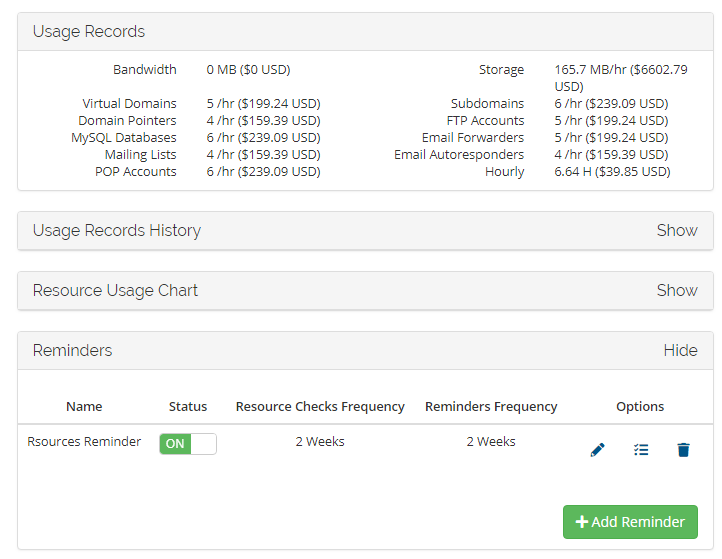Click the Subdomains 6 /hr value
Image resolution: width=722 pixels, height=559 pixels.
(x=611, y=104)
